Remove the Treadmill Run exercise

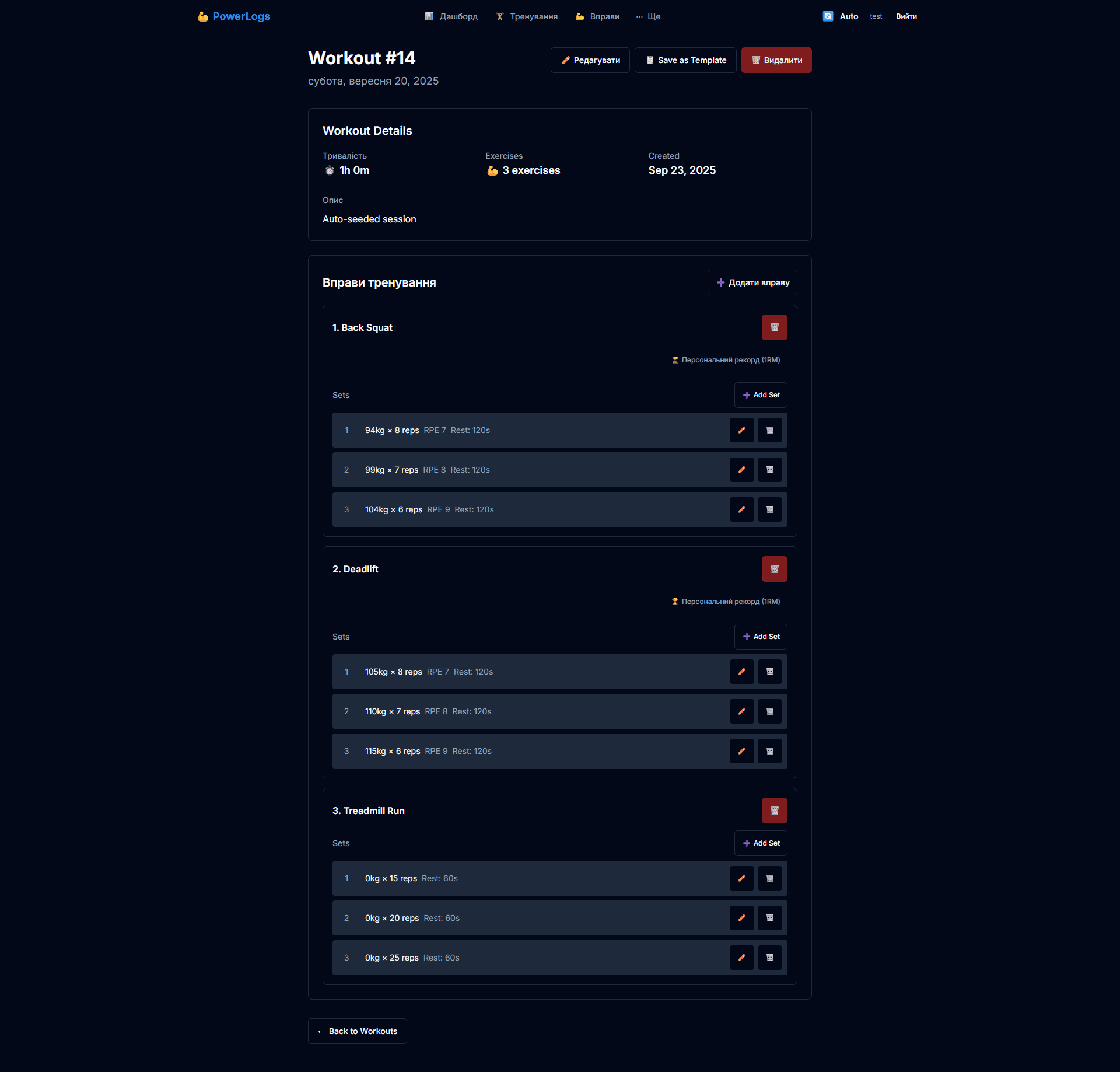click(x=774, y=811)
